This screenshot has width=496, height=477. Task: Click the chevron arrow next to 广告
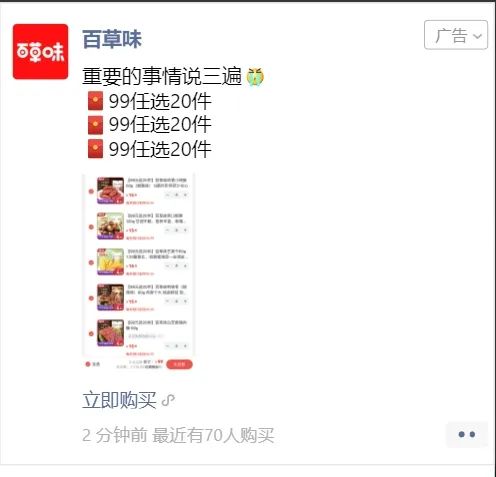point(478,36)
